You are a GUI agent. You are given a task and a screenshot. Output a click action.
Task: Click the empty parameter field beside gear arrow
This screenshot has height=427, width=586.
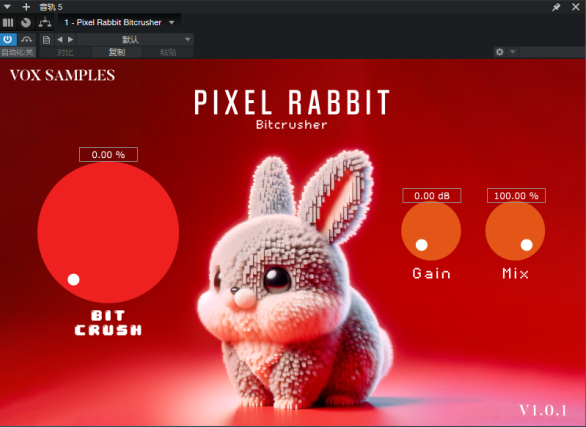coord(552,52)
